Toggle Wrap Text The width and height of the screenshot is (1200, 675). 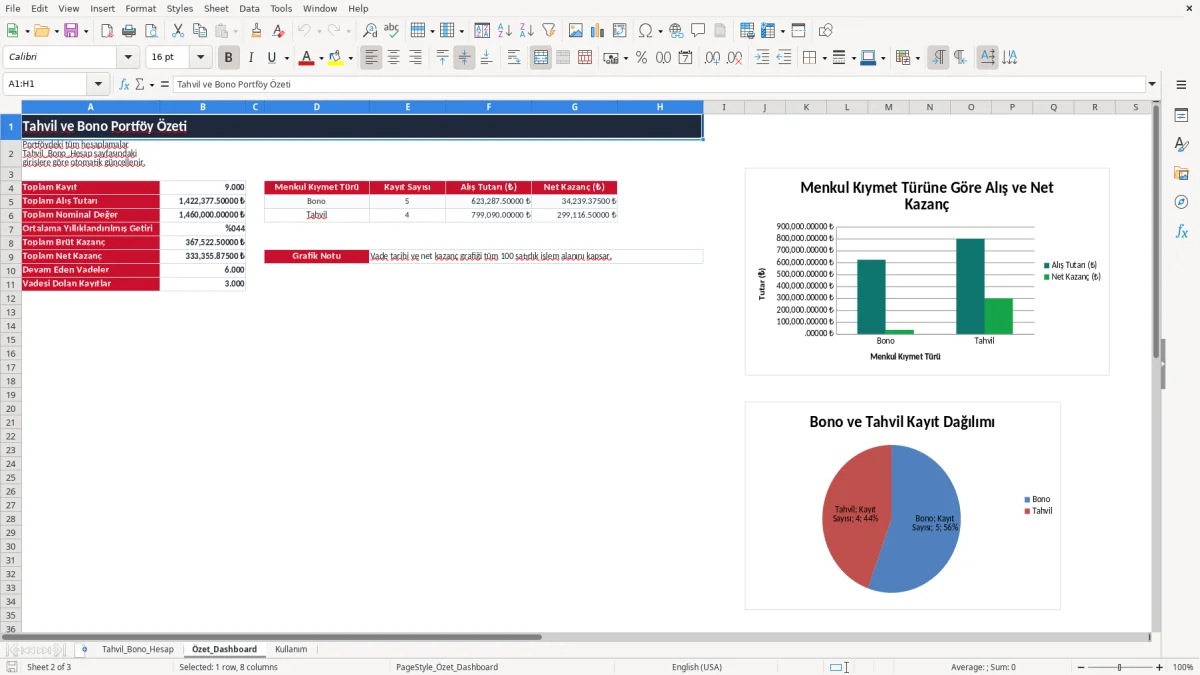coord(514,58)
